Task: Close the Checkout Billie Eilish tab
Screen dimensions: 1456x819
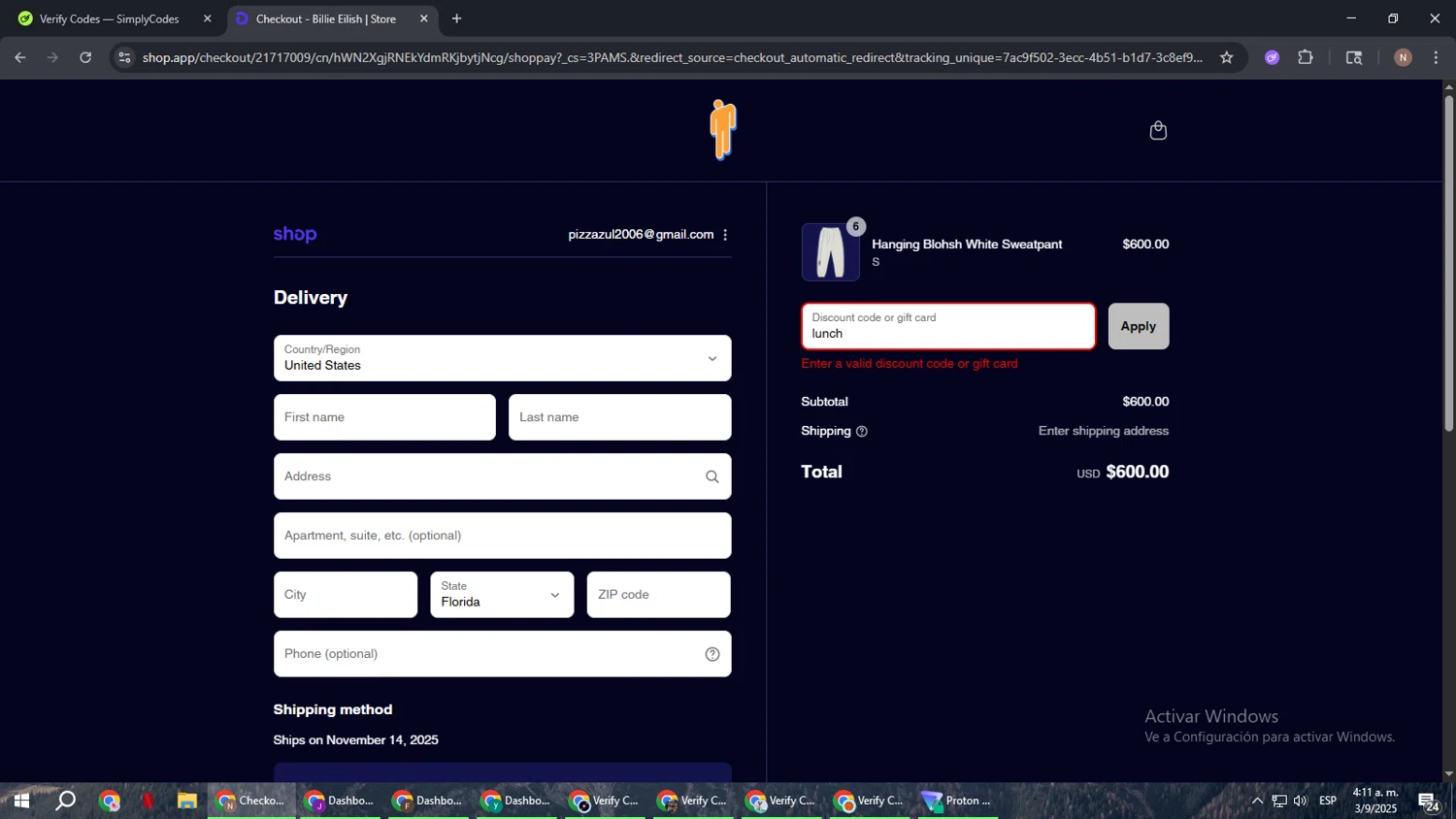Action: [x=424, y=18]
